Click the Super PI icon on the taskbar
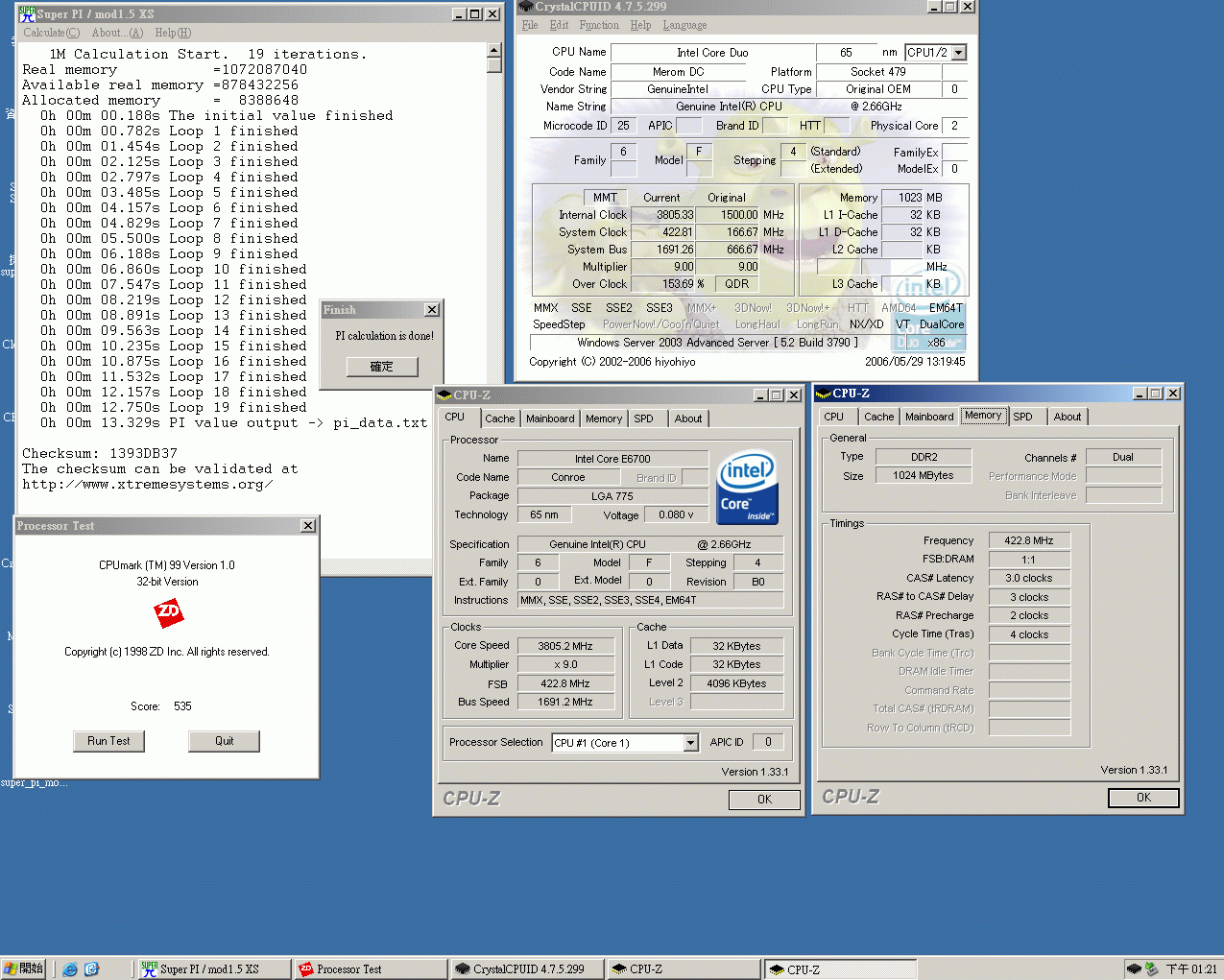The height and width of the screenshot is (980, 1224). [211, 968]
